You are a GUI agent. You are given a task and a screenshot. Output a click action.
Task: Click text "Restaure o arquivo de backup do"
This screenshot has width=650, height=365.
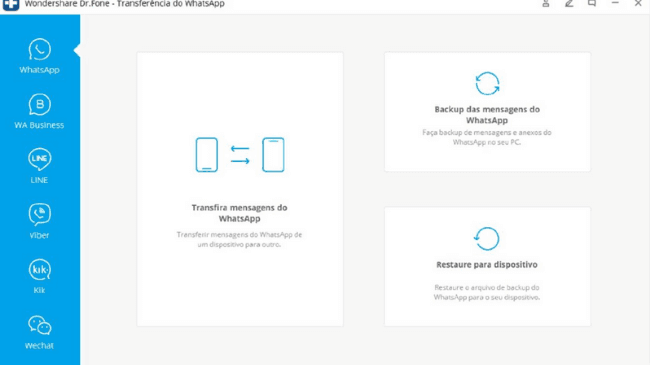point(487,287)
